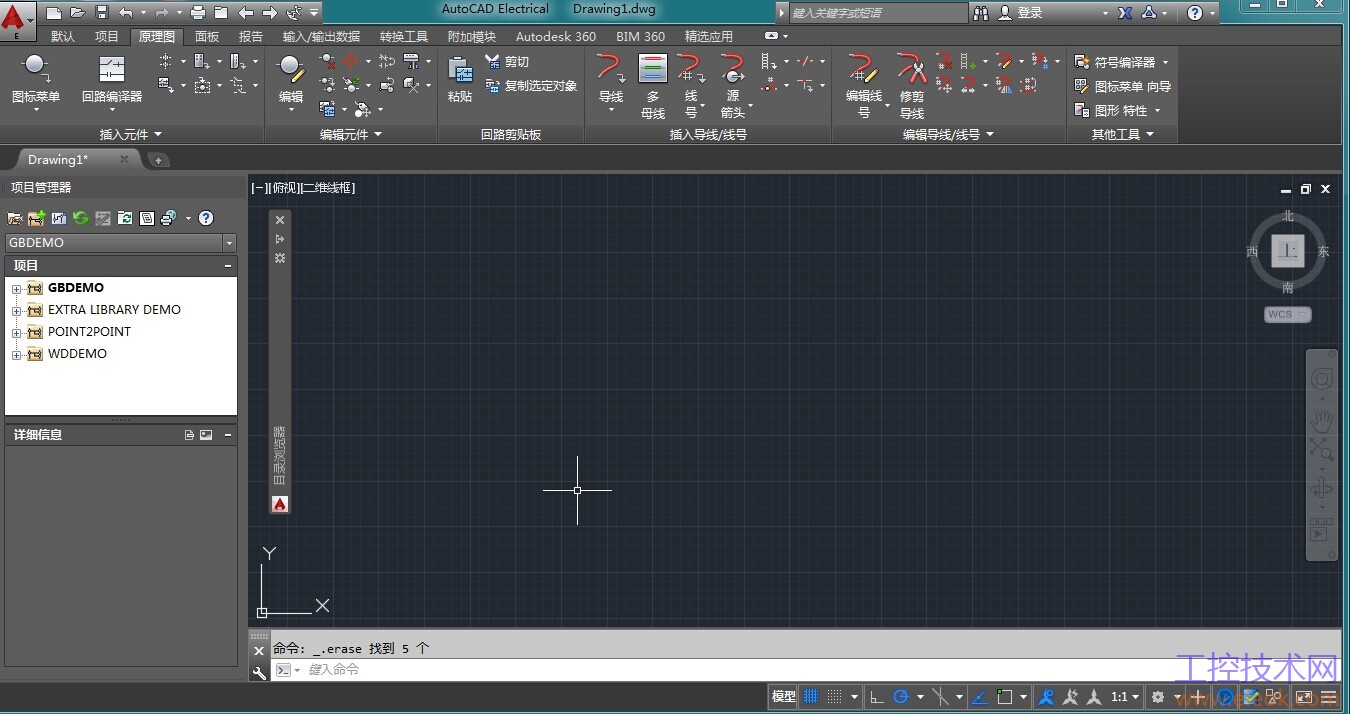Screen dimensions: 1350x714
Task: Click the Save icon in quick access toolbar
Action: pos(101,13)
